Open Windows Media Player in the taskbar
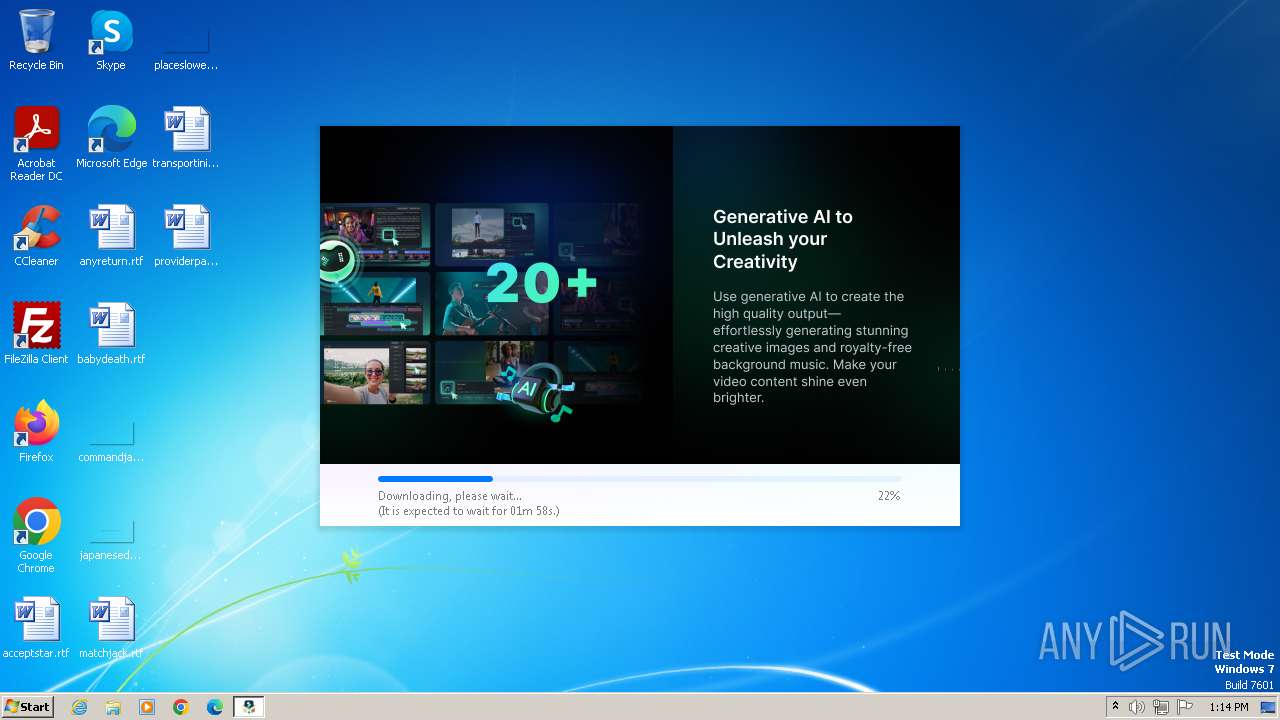The image size is (1280, 720). click(x=147, y=707)
